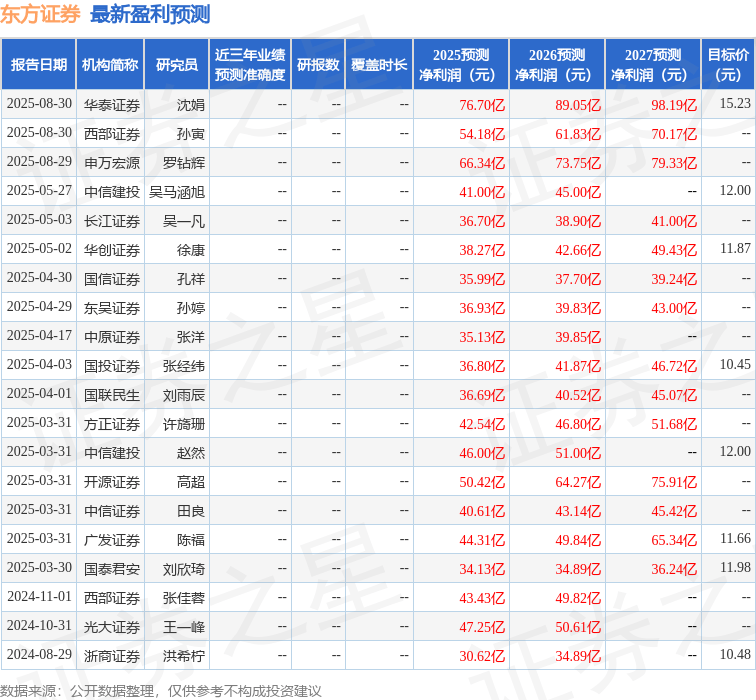
Task: Click the 76.70亿 profit forecast value
Action: tap(482, 104)
